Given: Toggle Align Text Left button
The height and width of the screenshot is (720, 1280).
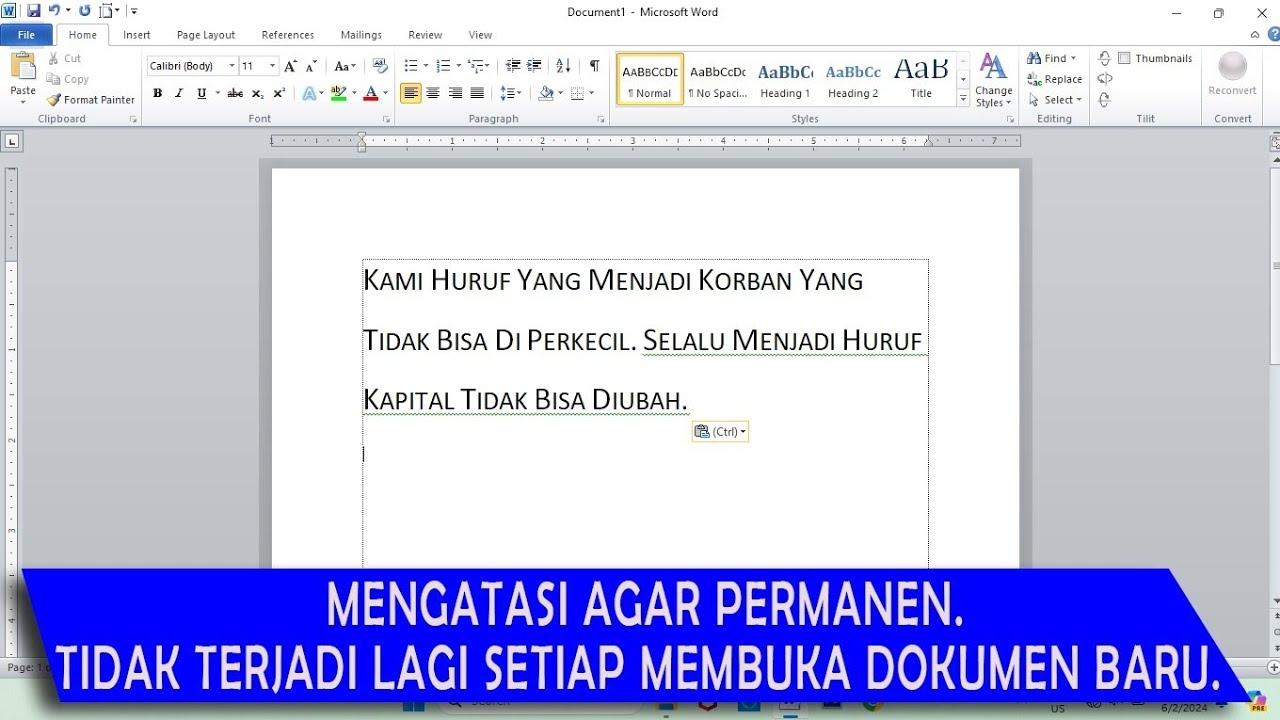Looking at the screenshot, I should click(411, 93).
